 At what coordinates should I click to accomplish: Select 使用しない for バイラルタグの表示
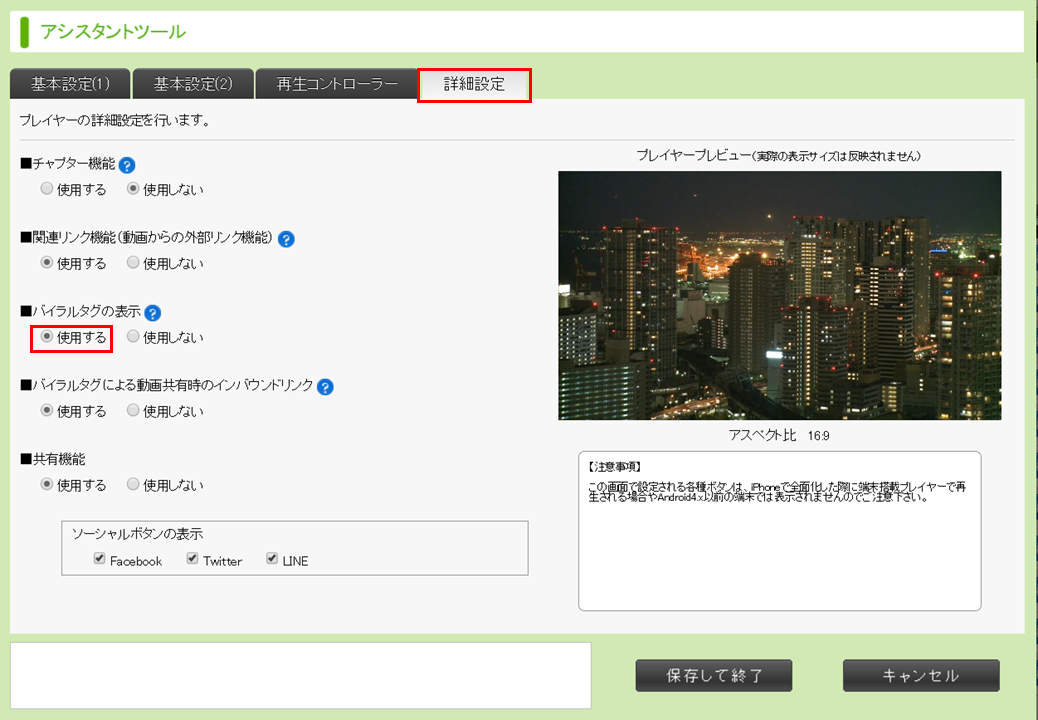[x=133, y=337]
